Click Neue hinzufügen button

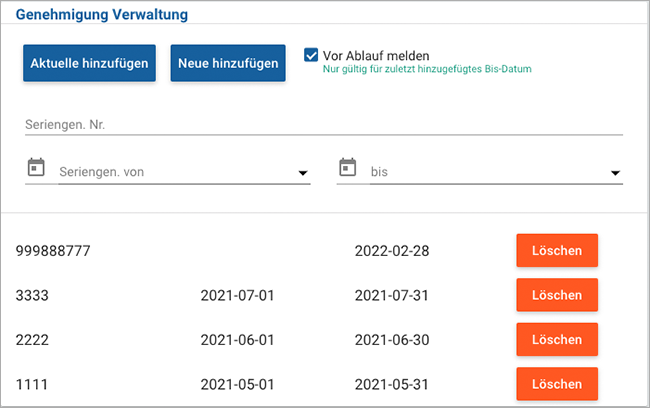(228, 63)
